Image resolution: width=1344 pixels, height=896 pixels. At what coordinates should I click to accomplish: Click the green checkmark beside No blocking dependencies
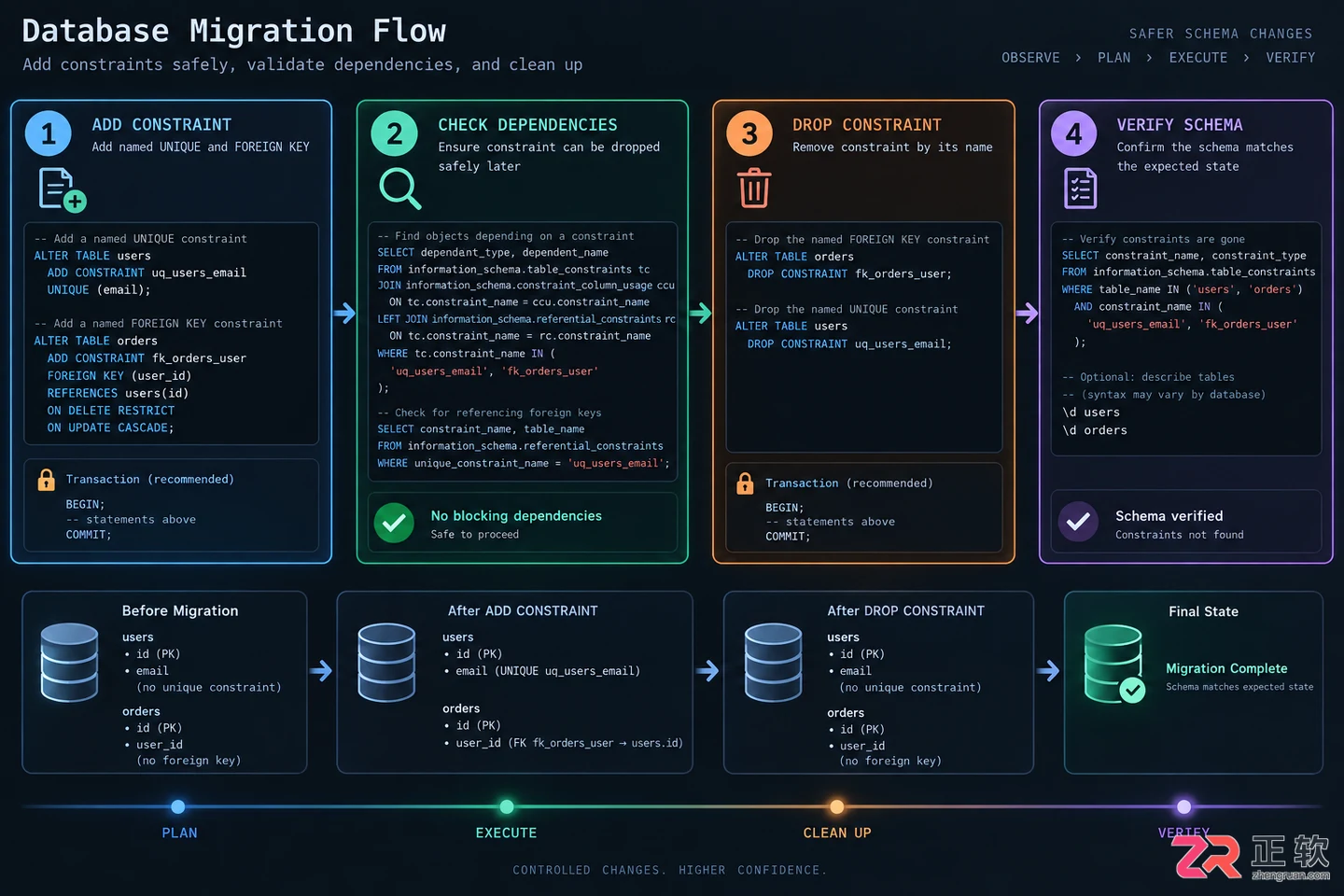[394, 524]
